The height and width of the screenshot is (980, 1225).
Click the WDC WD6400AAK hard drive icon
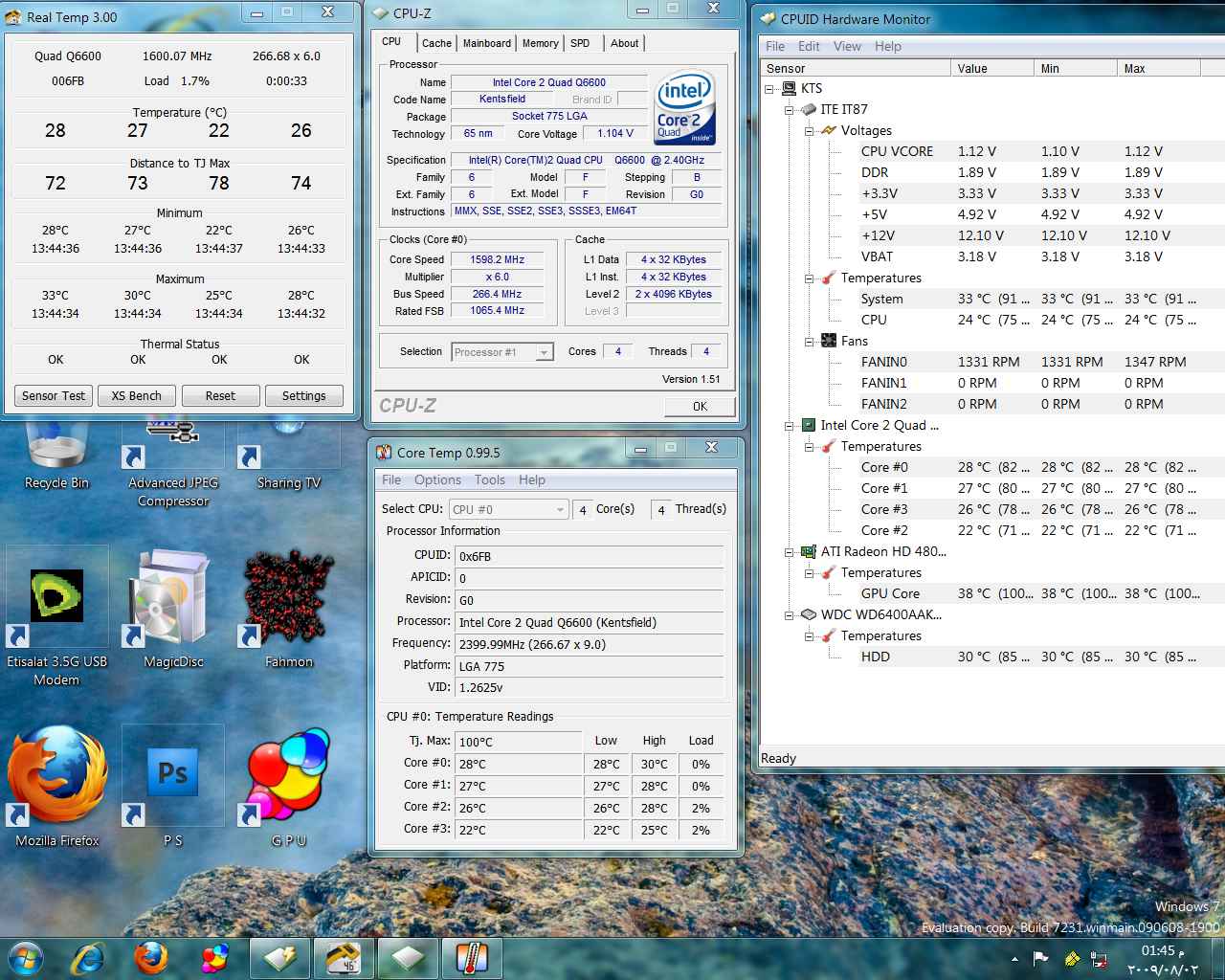809,614
